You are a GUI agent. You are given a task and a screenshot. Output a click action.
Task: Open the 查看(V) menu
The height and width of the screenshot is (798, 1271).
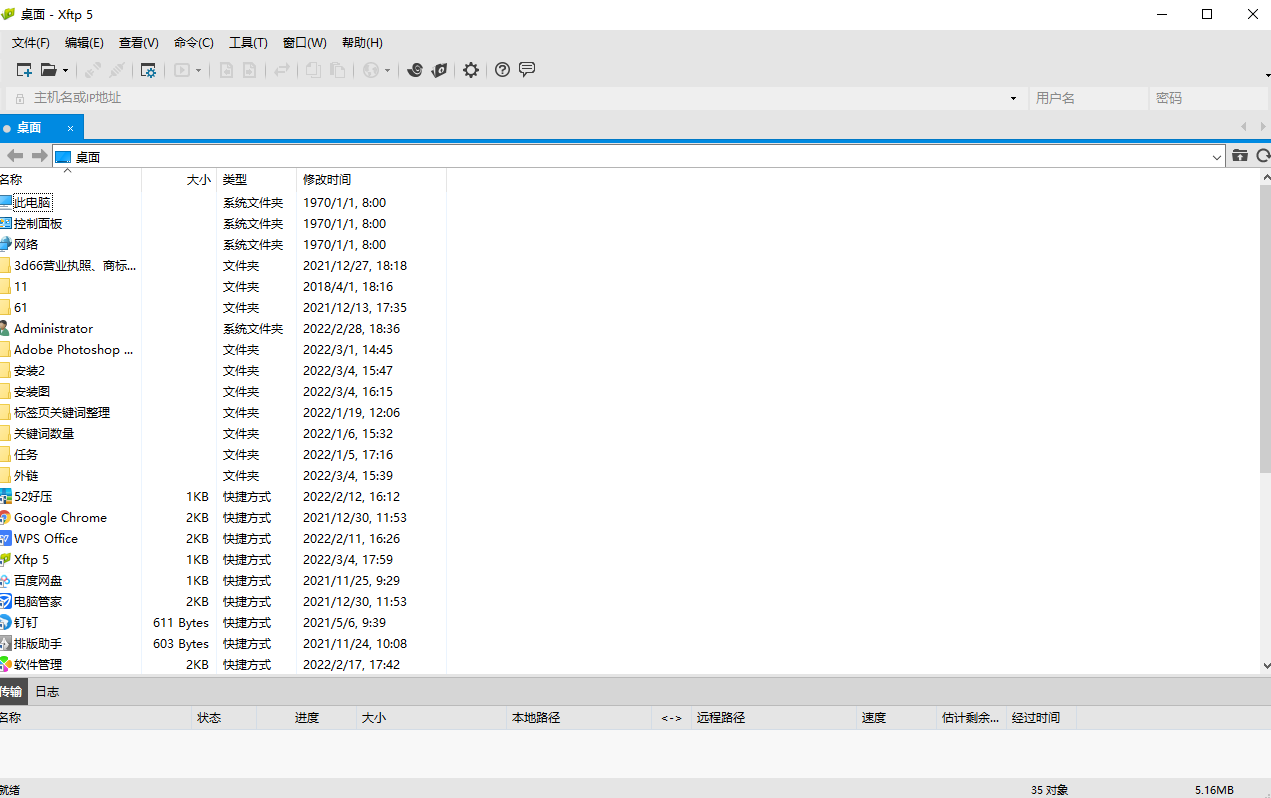(139, 43)
